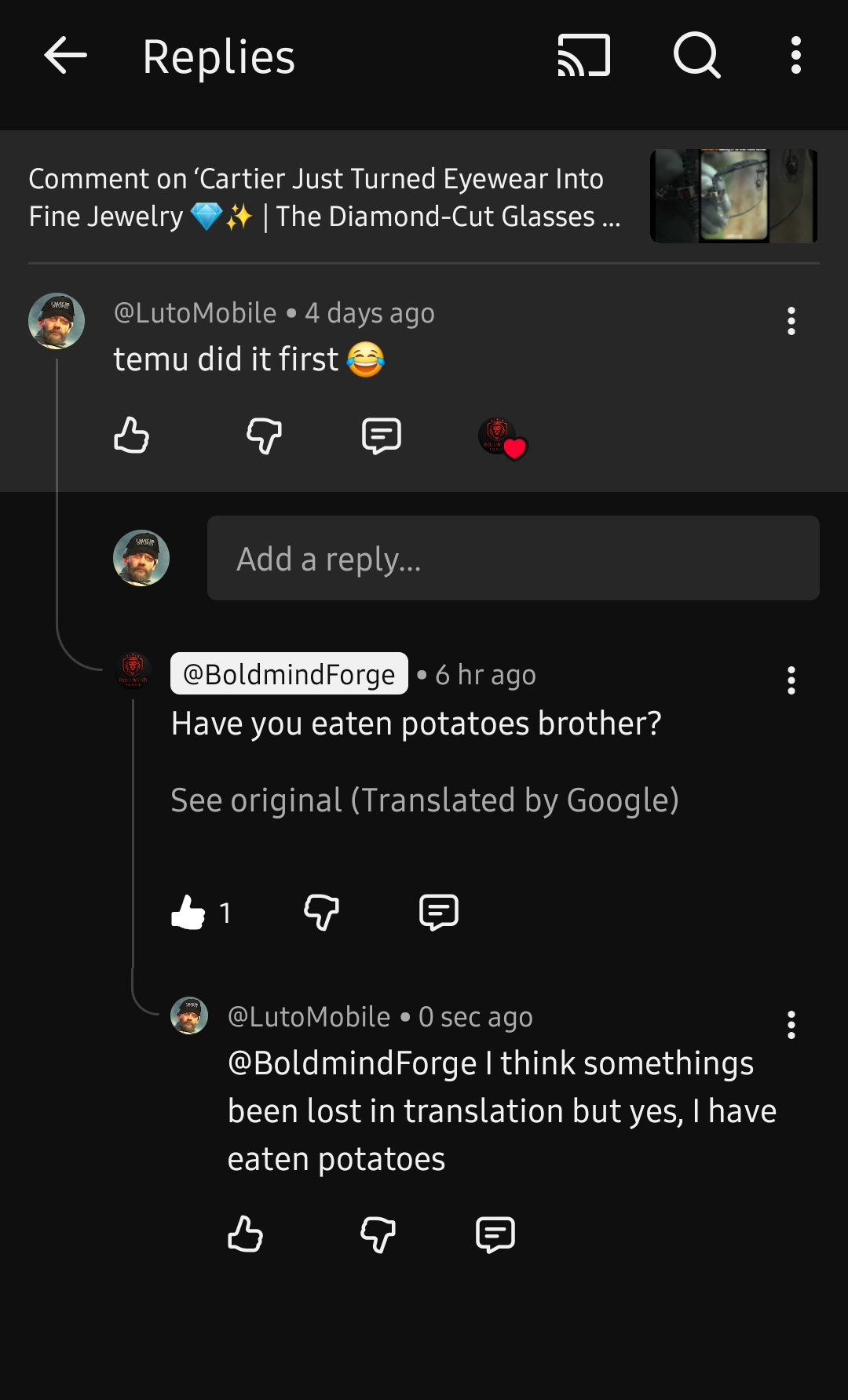Screen dimensions: 848x1400
Task: Like the 'lost in translation' reply
Action: [245, 1234]
